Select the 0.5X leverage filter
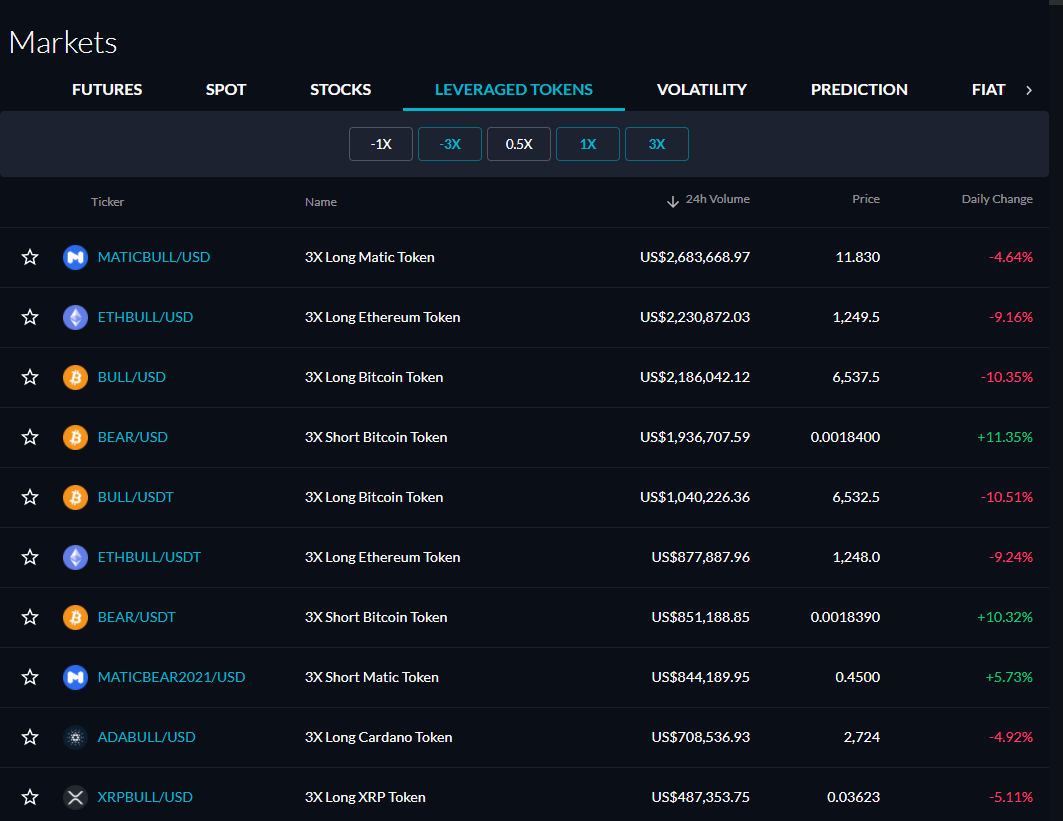Screen dimensions: 1063x821 [x=519, y=144]
